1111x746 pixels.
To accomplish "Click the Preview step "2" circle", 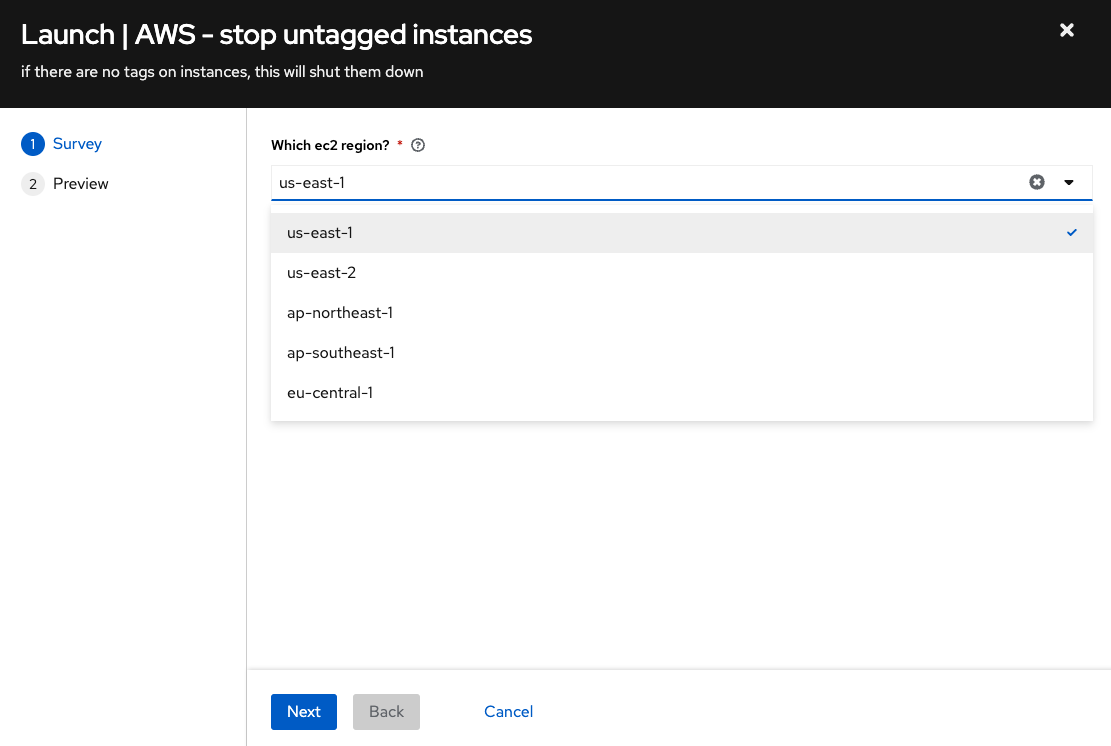I will click(x=33, y=183).
